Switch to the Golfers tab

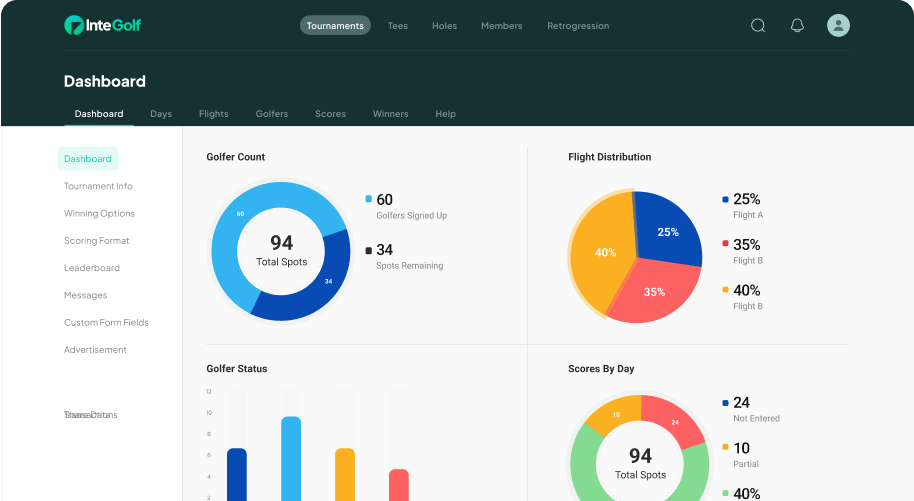(272, 114)
